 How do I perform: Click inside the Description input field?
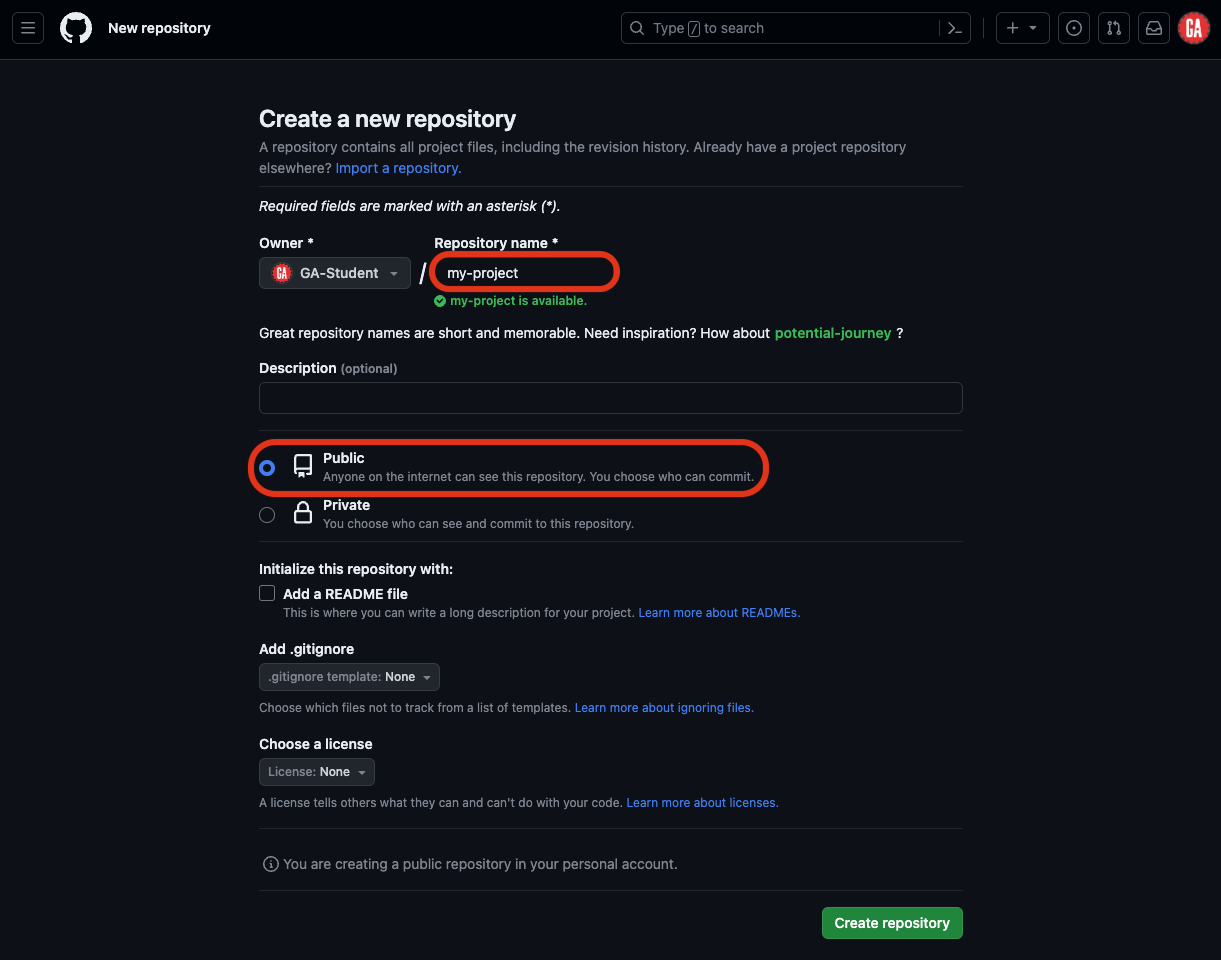click(x=610, y=397)
